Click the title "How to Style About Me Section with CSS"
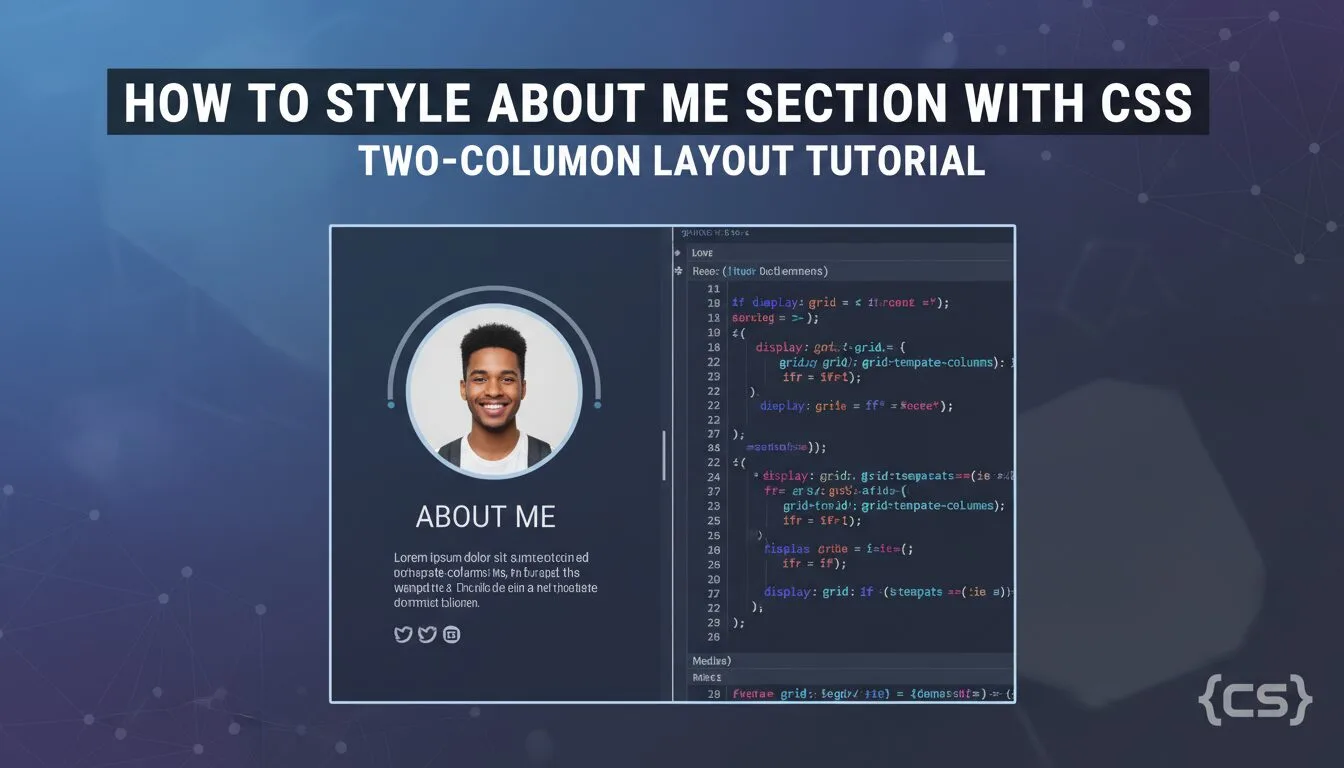The image size is (1344, 768). tap(658, 102)
